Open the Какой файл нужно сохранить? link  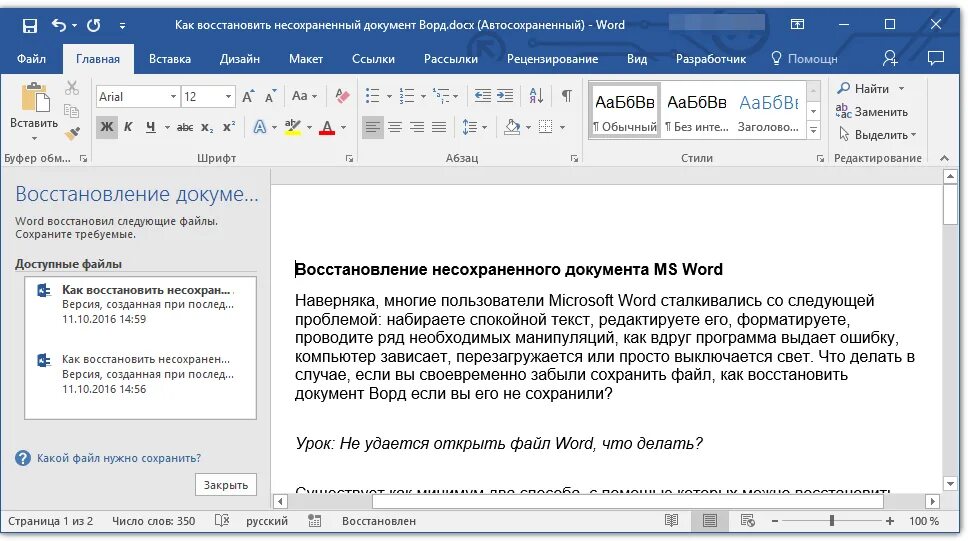[119, 458]
